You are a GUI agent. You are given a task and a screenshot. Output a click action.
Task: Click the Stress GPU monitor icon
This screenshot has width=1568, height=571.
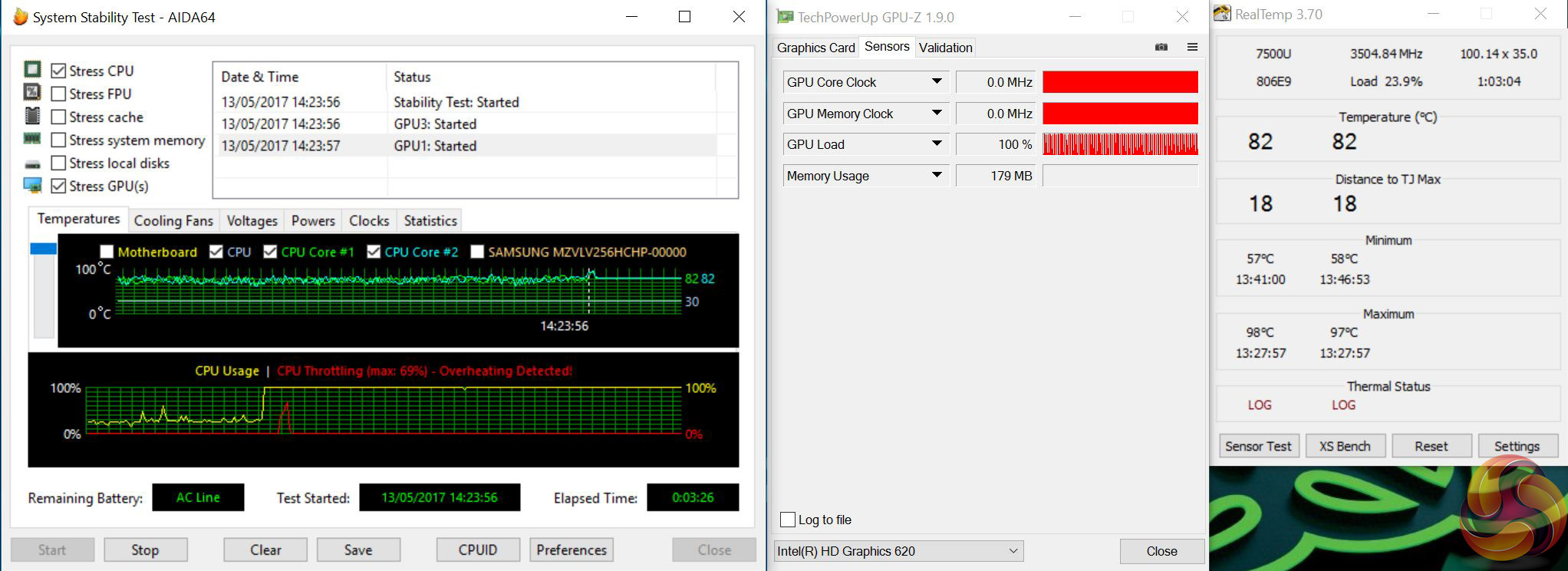[x=32, y=186]
